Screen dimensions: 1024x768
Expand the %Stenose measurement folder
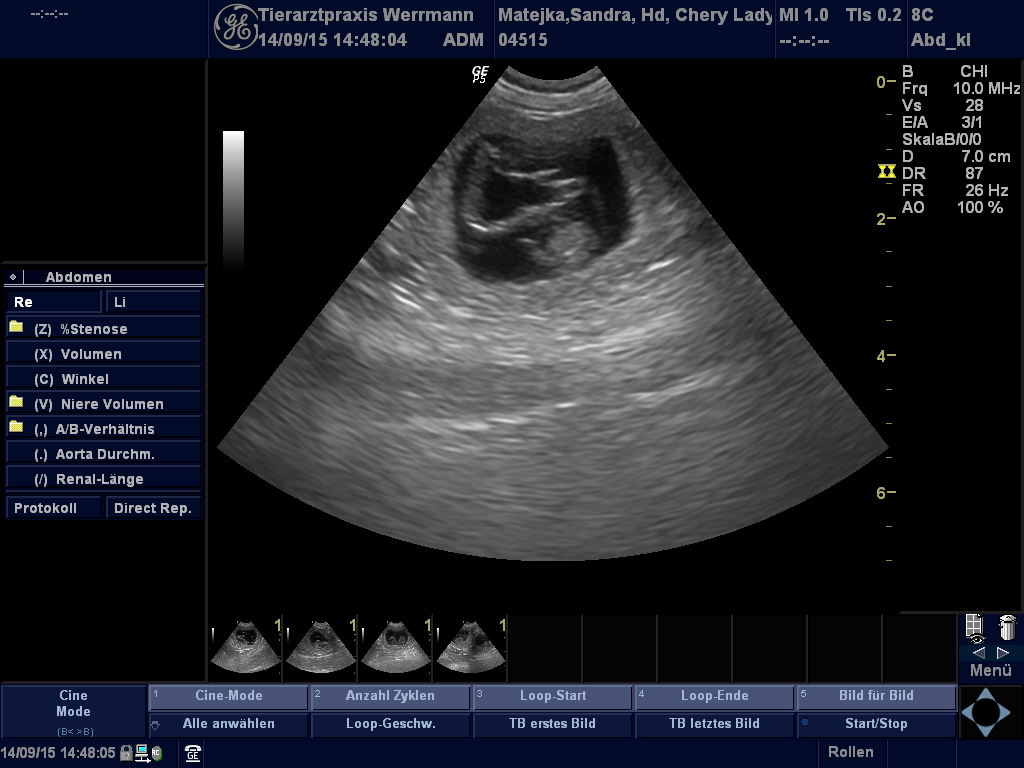[16, 328]
